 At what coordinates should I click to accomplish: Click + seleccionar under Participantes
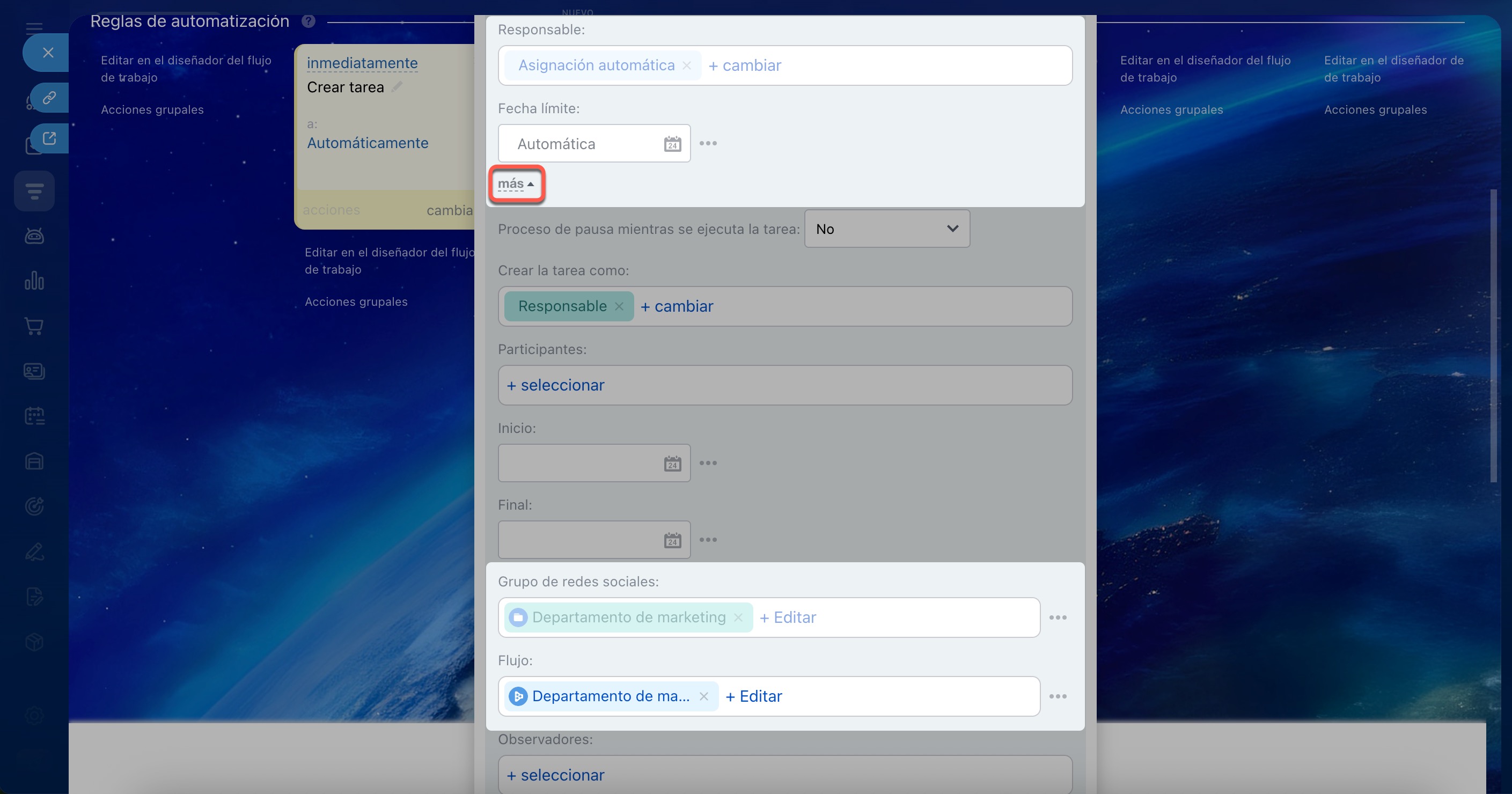(555, 386)
